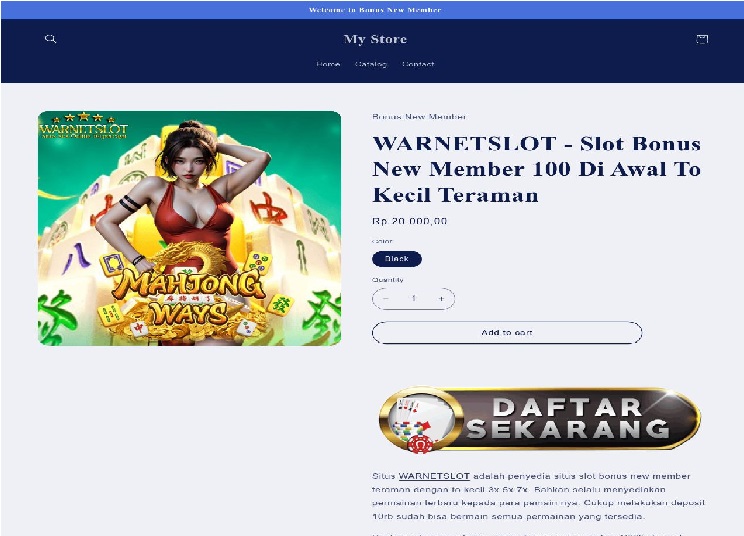Follow the WARNETSLOT link in description

(434, 476)
